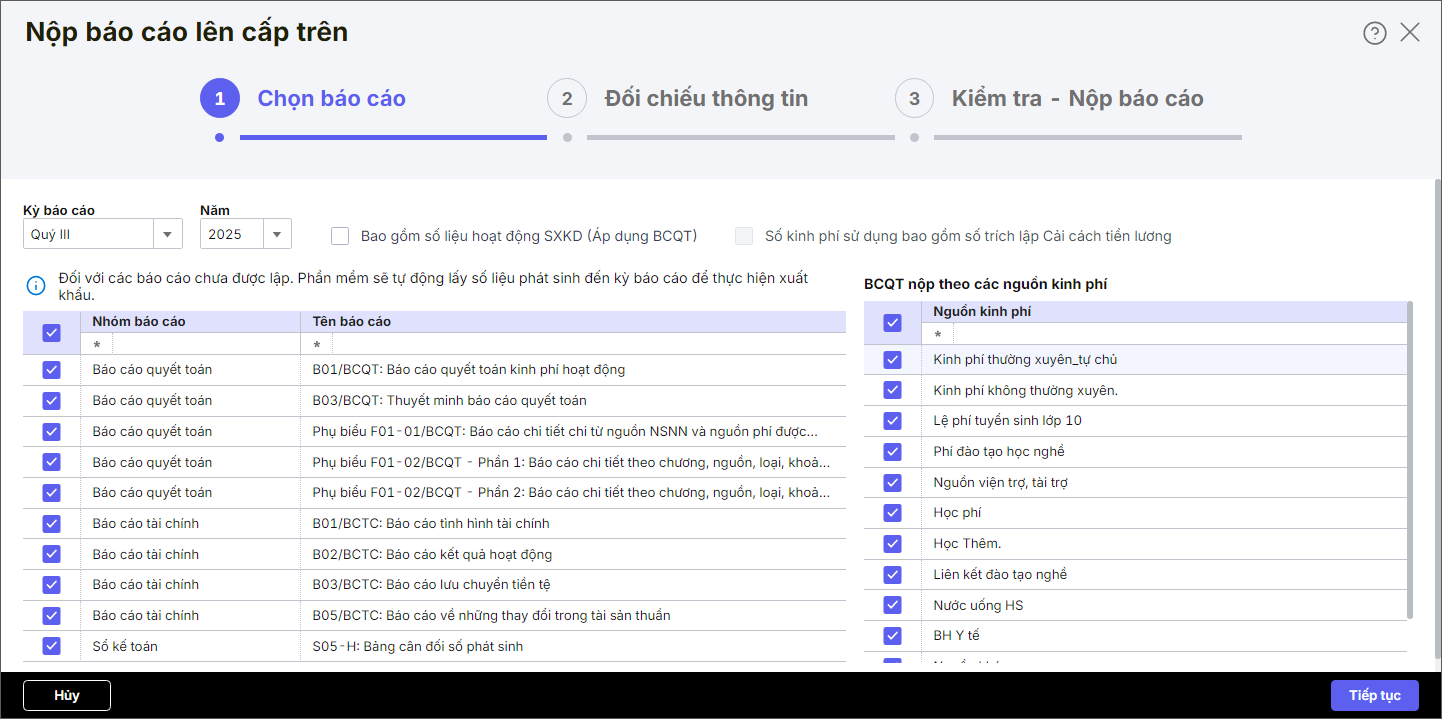1442x719 pixels.
Task: Uncheck the S05-H Bảng cân đối checkbox
Action: tap(52, 646)
